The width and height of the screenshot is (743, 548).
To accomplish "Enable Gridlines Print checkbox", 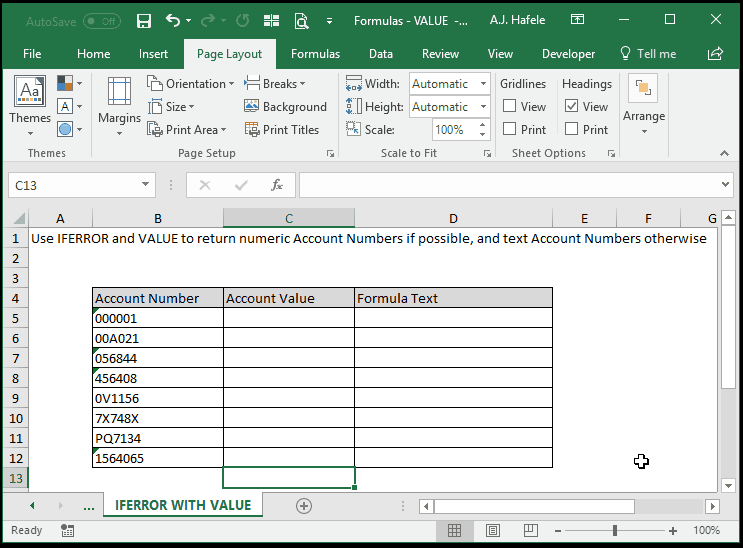I will [509, 128].
